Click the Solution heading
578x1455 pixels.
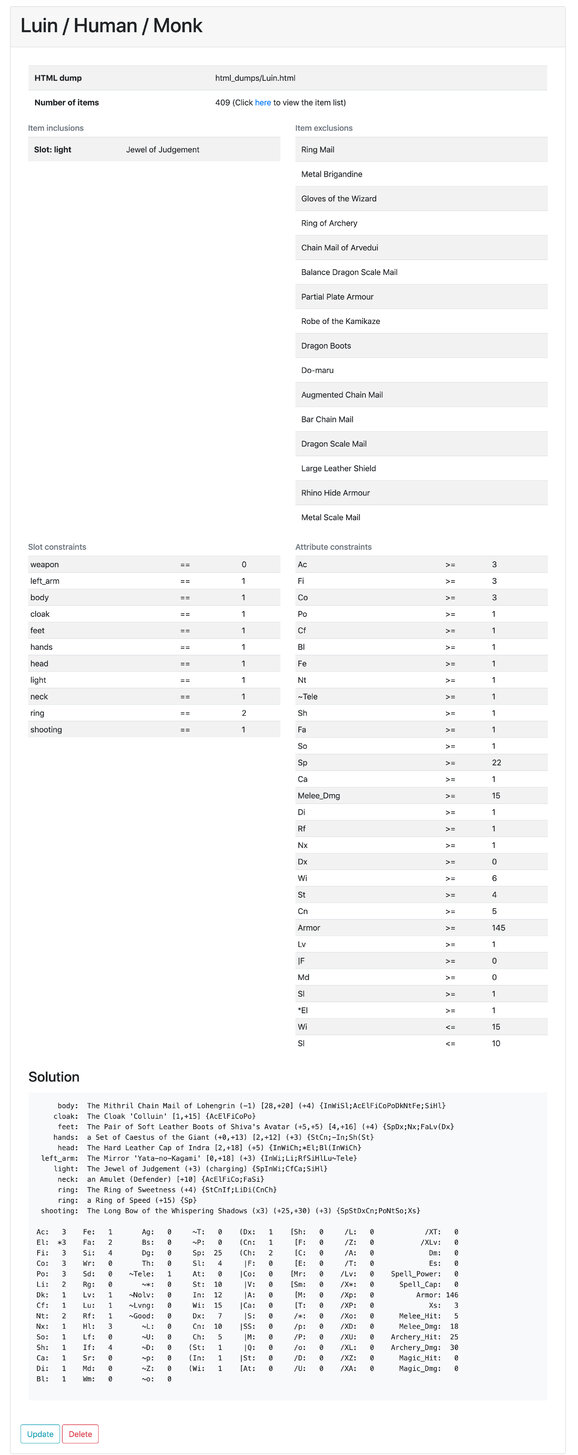coord(54,1077)
